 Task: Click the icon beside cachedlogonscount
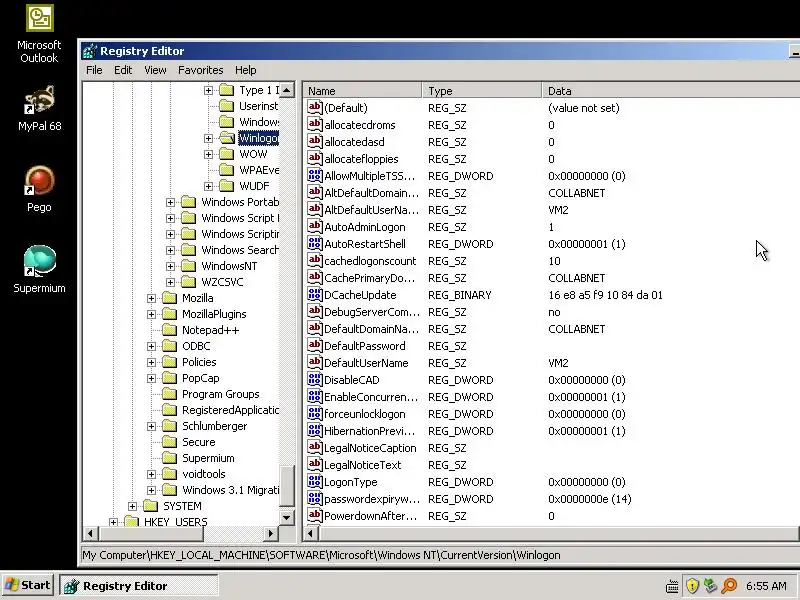point(315,260)
